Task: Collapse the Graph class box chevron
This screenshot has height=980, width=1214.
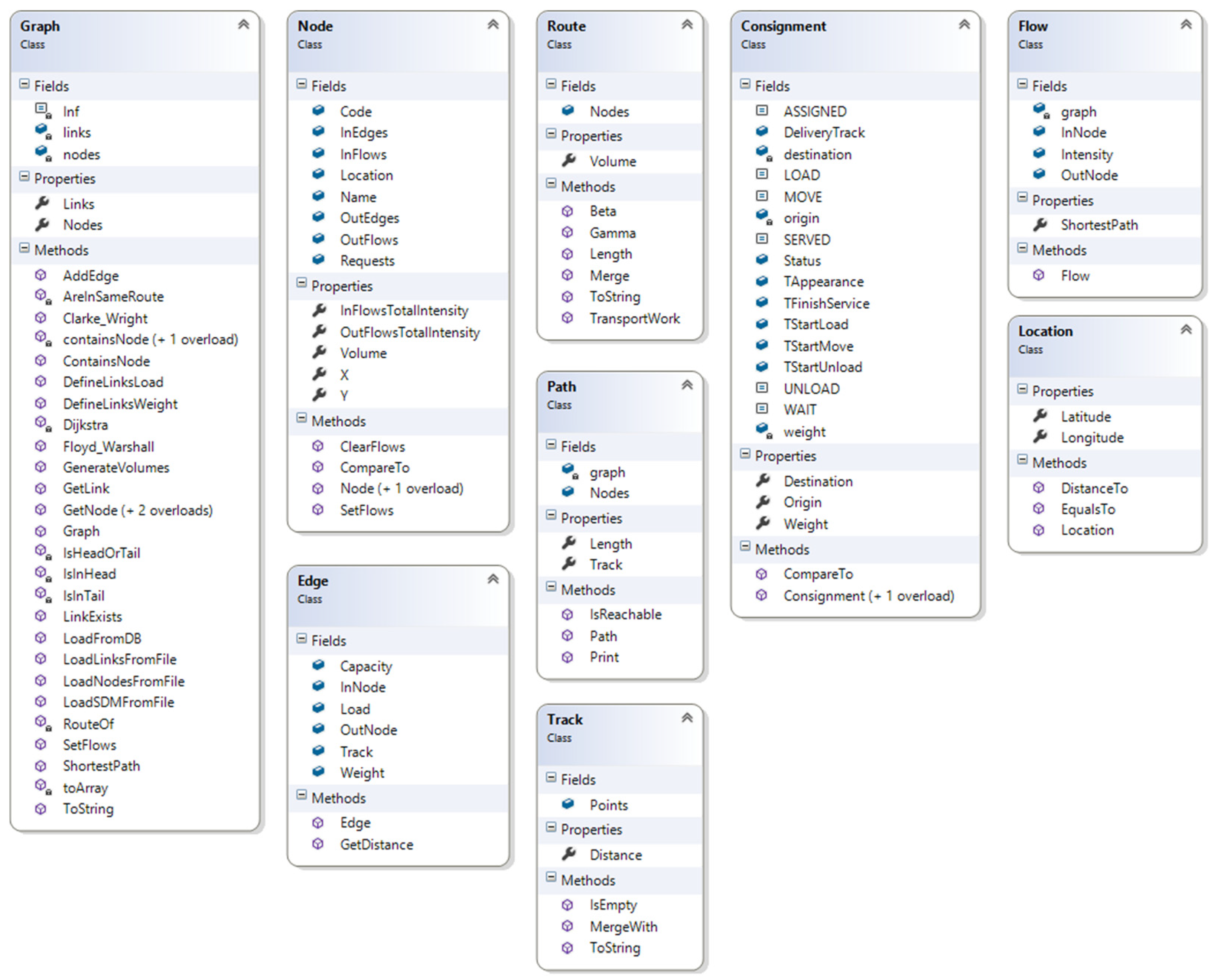Action: pyautogui.click(x=243, y=24)
